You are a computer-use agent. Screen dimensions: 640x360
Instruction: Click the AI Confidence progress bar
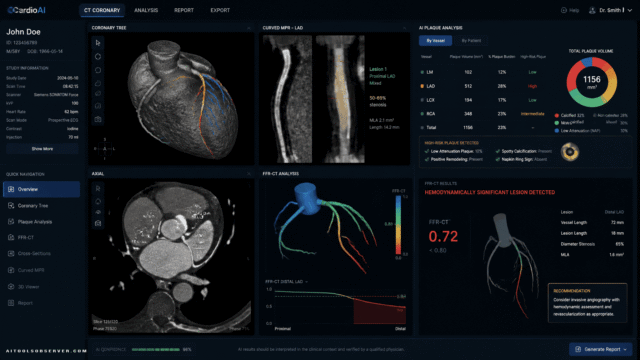[156, 349]
